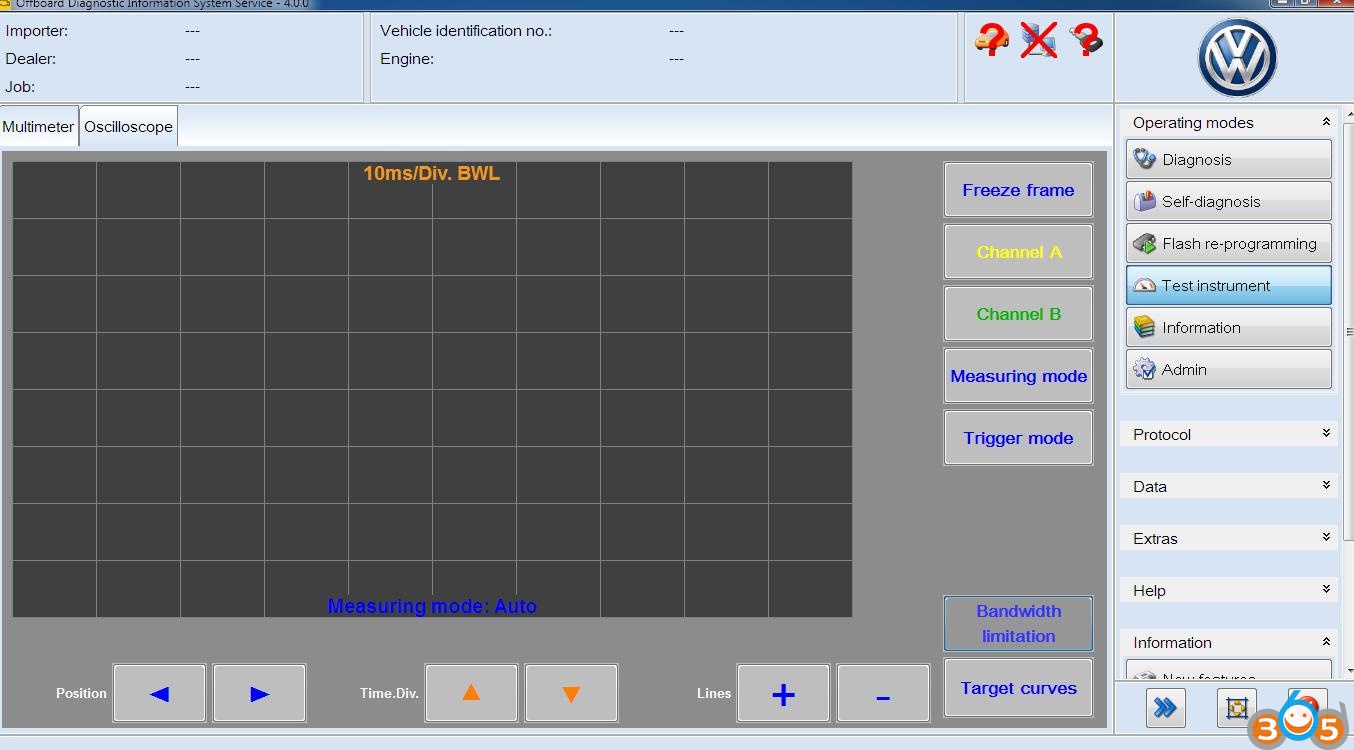This screenshot has width=1354, height=750.
Task: Open Self-diagnosis operating mode
Action: tap(1228, 201)
